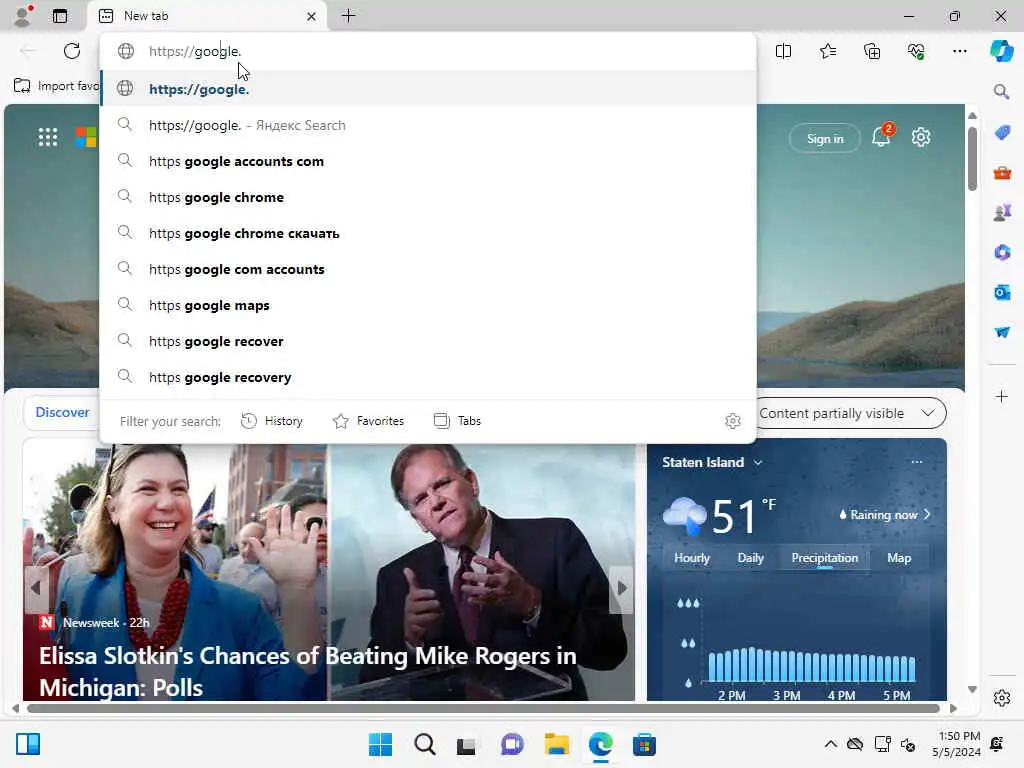This screenshot has width=1024, height=768.
Task: Click the vertical page scrollbar thumb
Action: [972, 159]
